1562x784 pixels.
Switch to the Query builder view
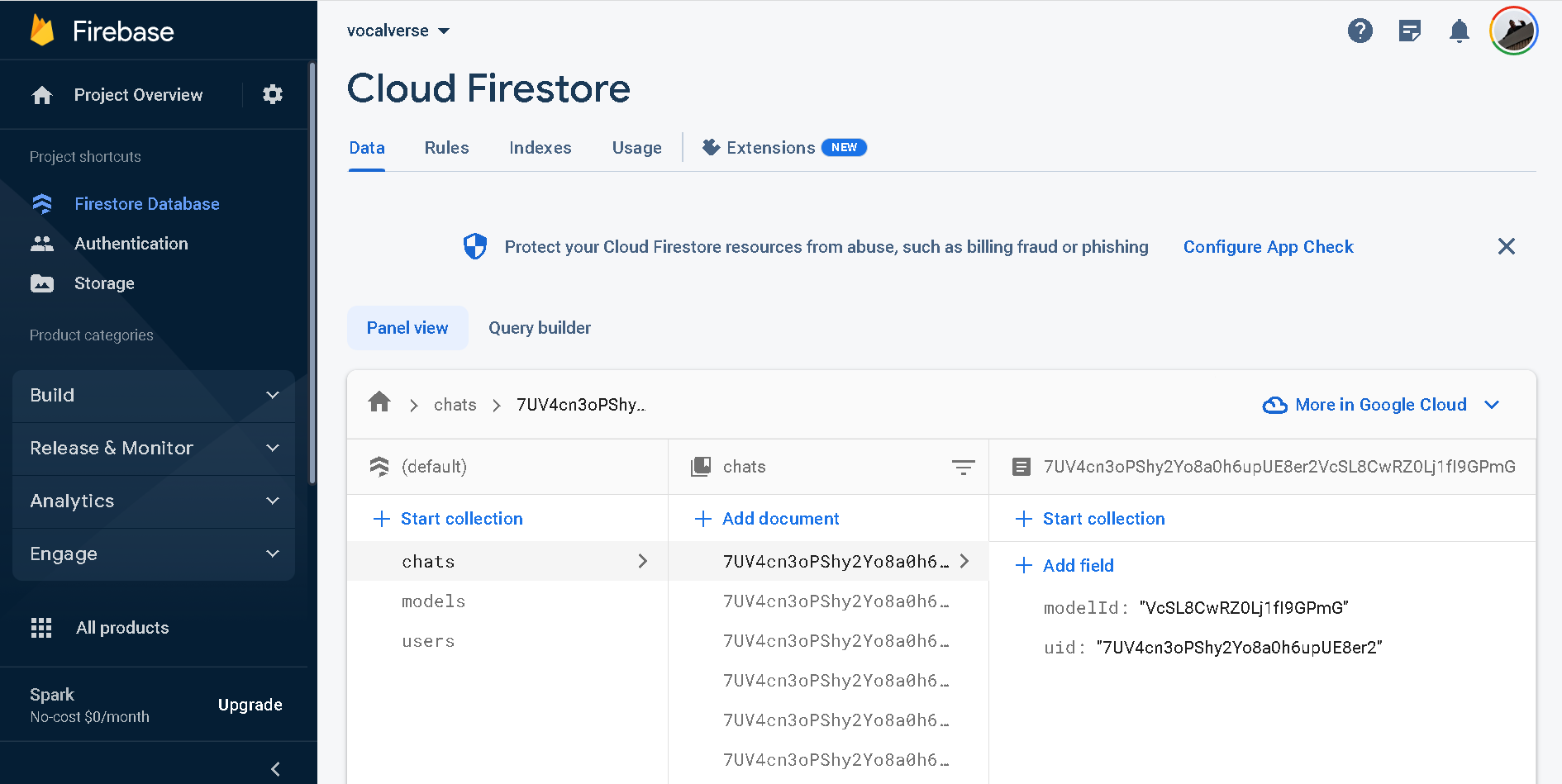540,328
